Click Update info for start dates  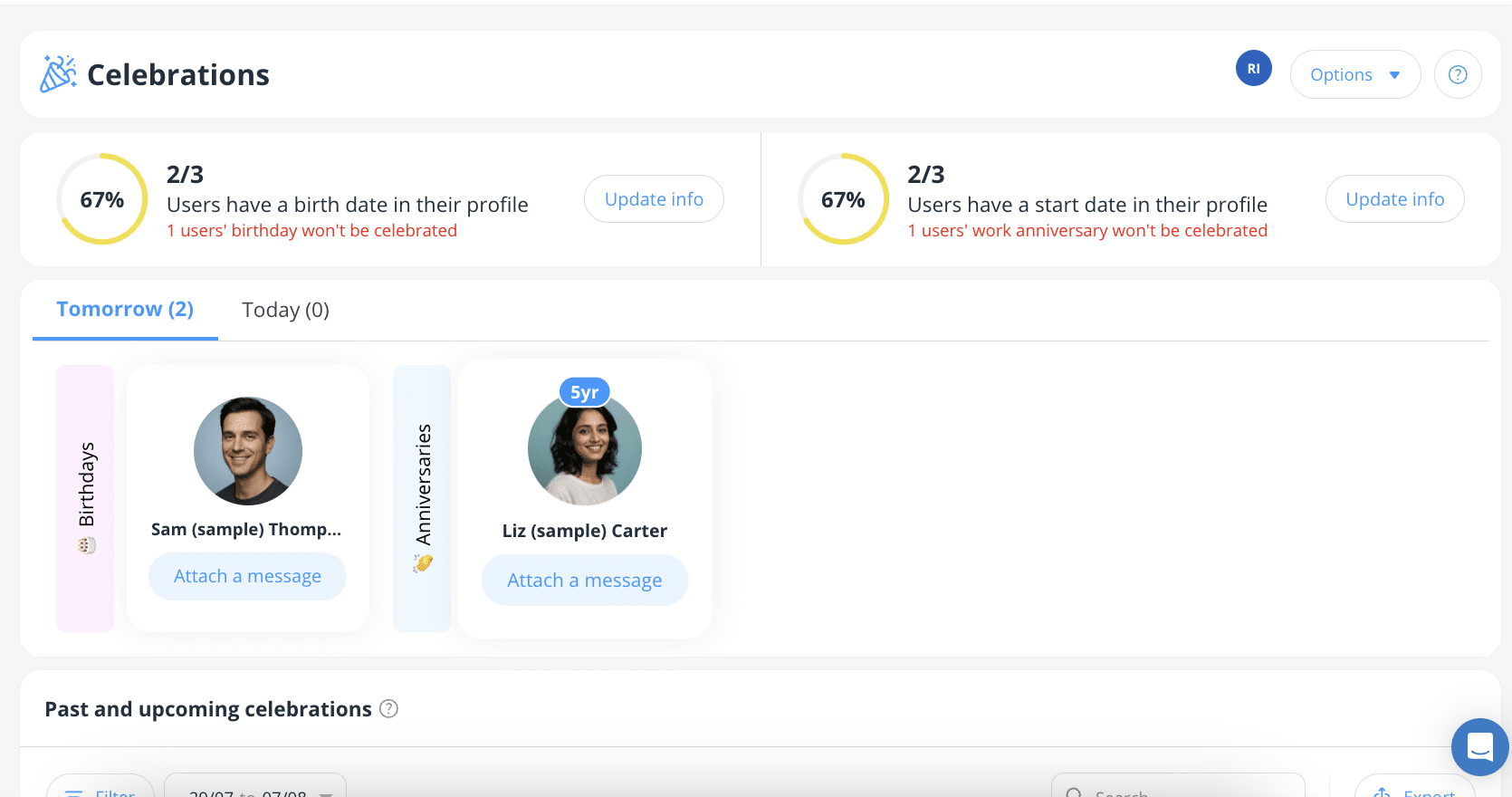[1395, 199]
